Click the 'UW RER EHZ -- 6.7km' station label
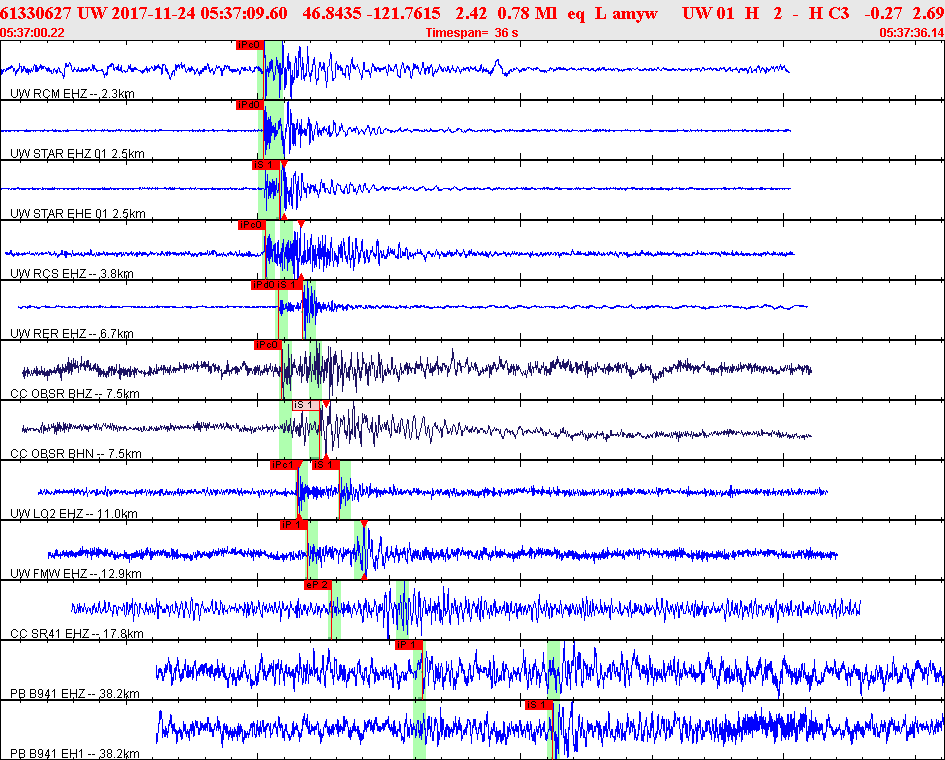This screenshot has height=760, width=945. click(x=72, y=333)
